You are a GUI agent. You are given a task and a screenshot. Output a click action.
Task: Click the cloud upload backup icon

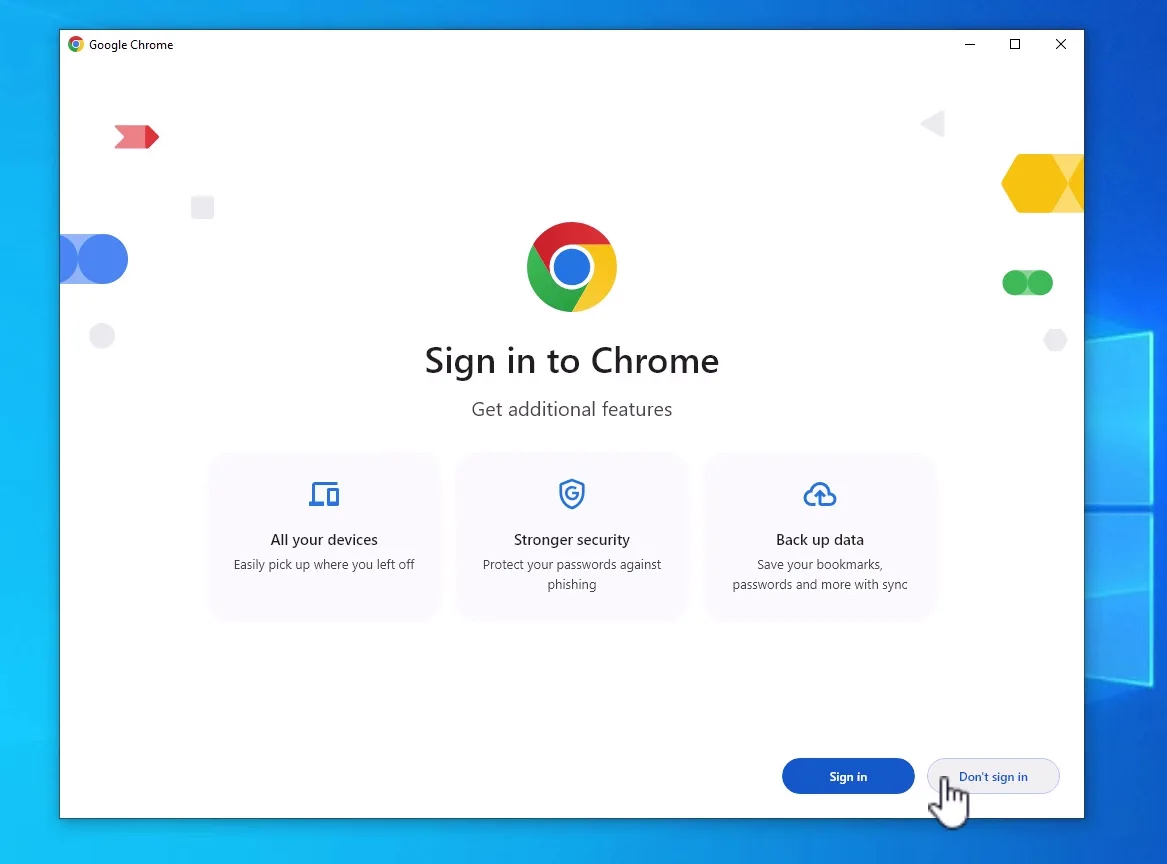coord(819,494)
